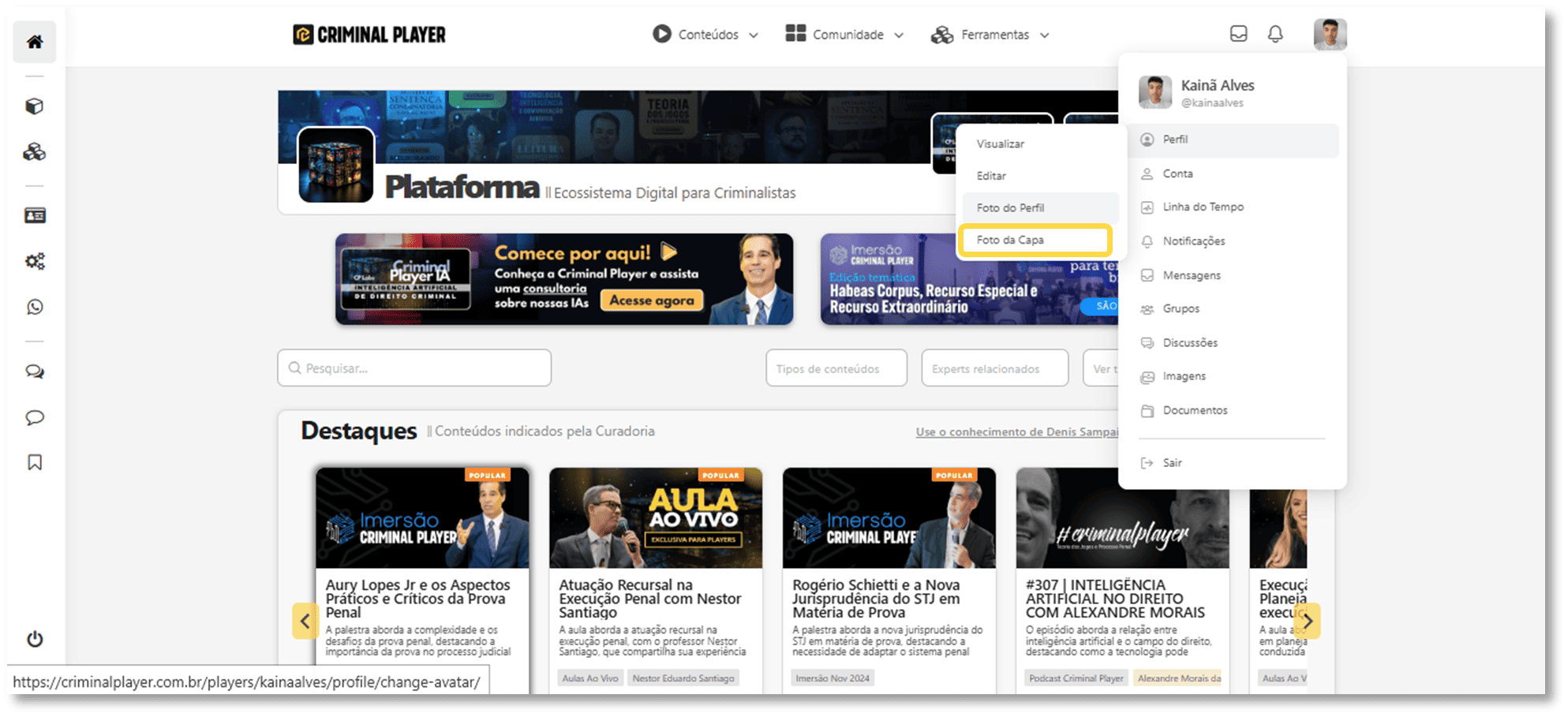
Task: Click the power icon at sidebar bottom
Action: point(35,639)
